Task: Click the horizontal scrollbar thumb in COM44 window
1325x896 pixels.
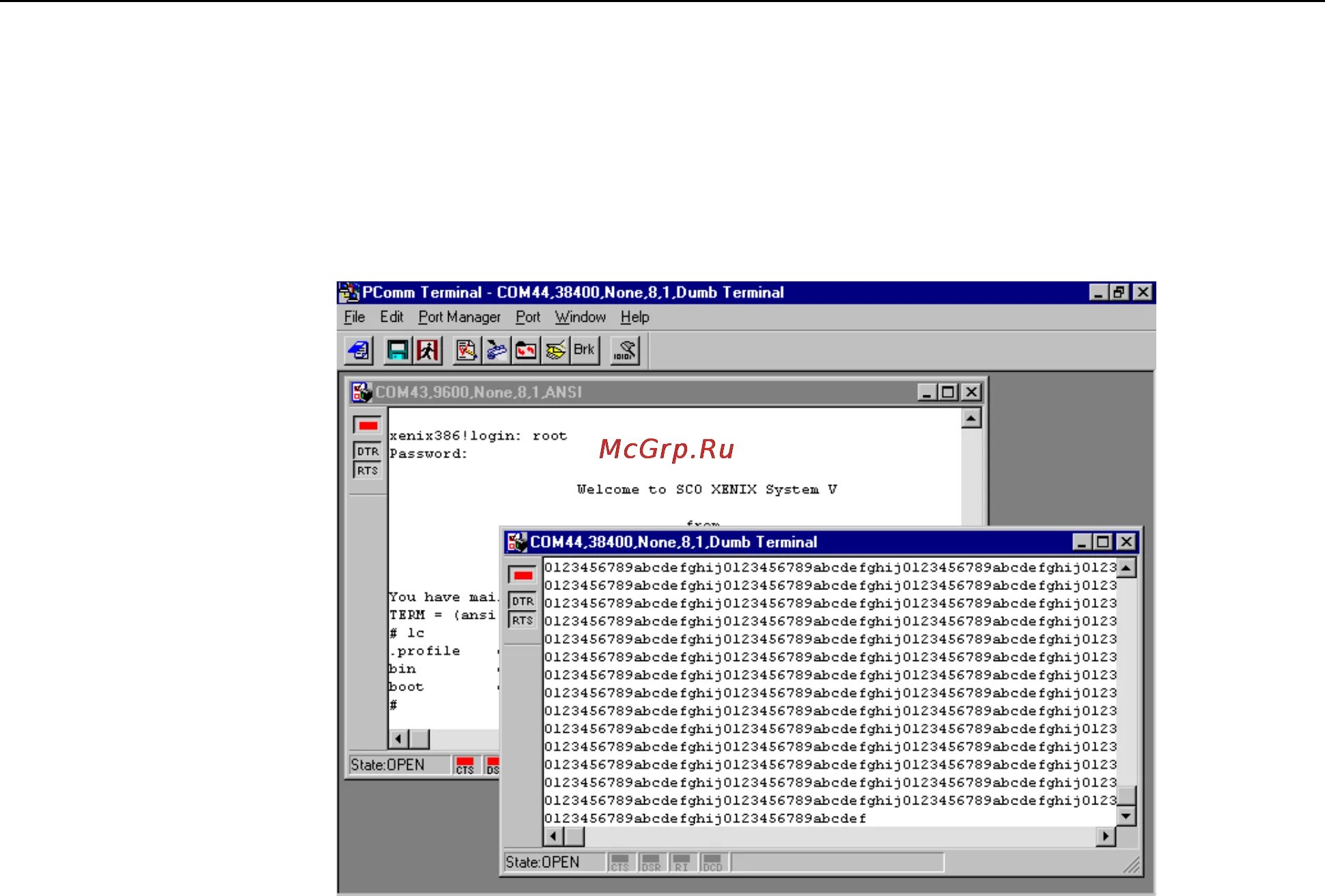Action: (x=574, y=836)
